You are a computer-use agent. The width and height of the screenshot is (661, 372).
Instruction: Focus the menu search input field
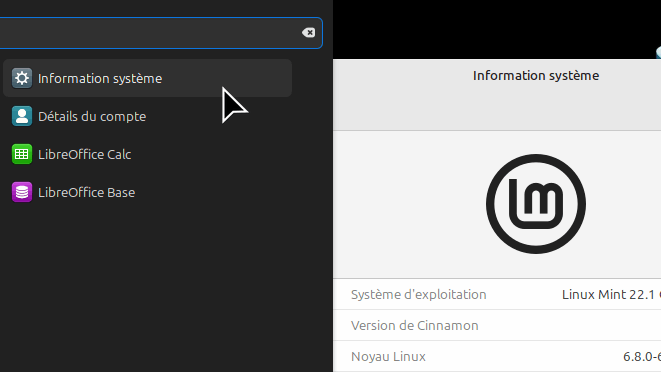160,33
